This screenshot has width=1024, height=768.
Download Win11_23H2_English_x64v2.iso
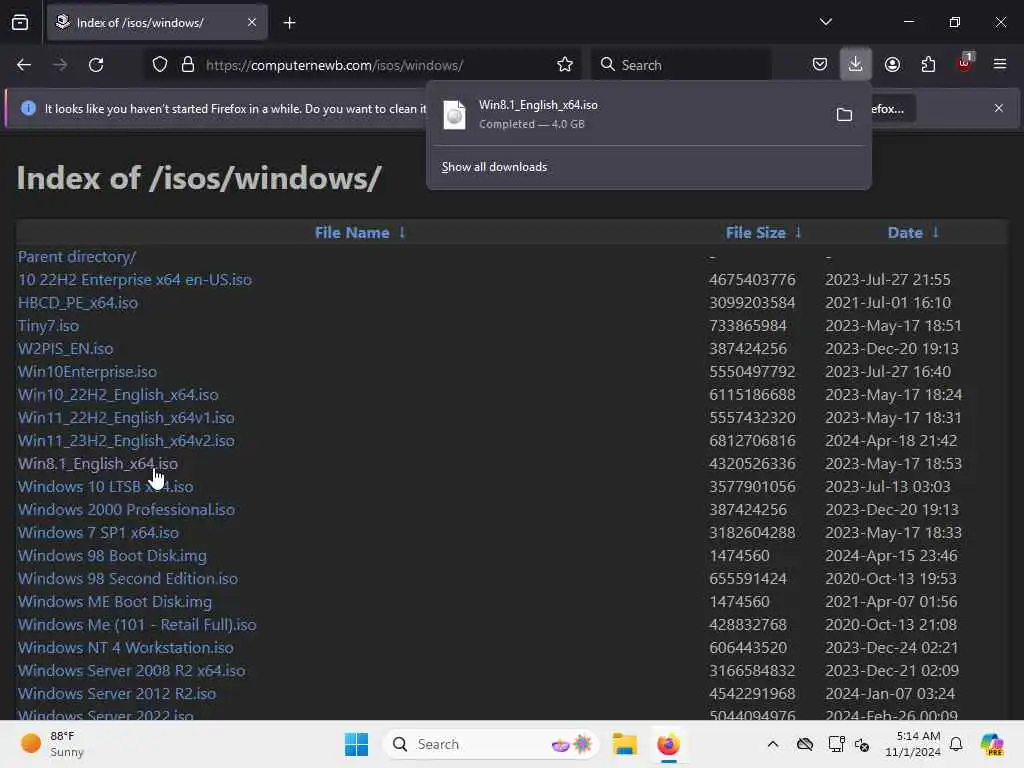point(126,441)
